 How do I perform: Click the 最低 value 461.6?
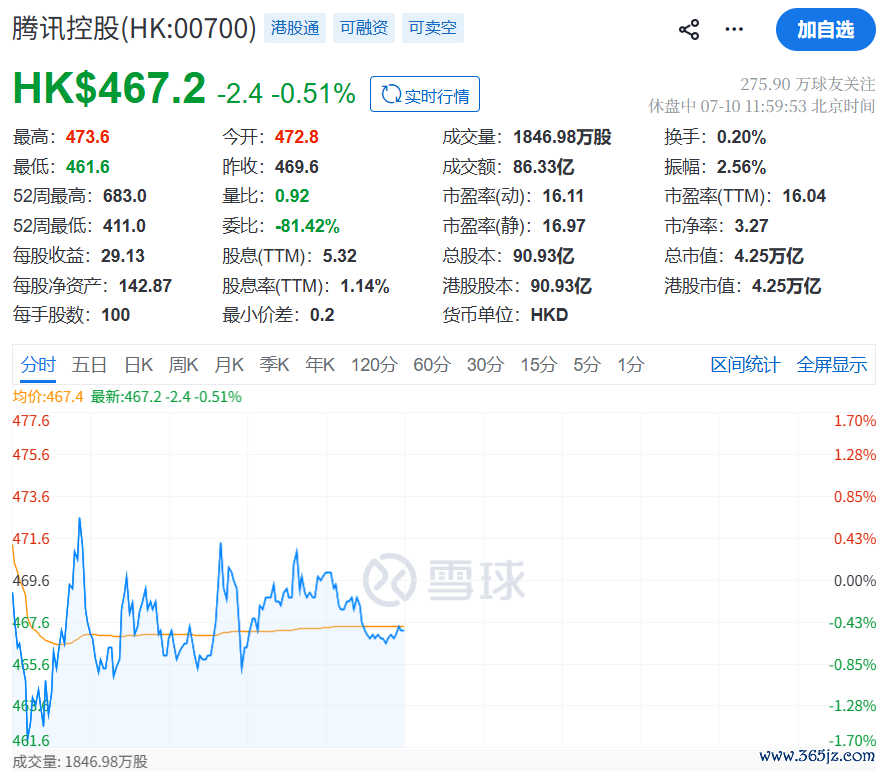click(x=87, y=166)
